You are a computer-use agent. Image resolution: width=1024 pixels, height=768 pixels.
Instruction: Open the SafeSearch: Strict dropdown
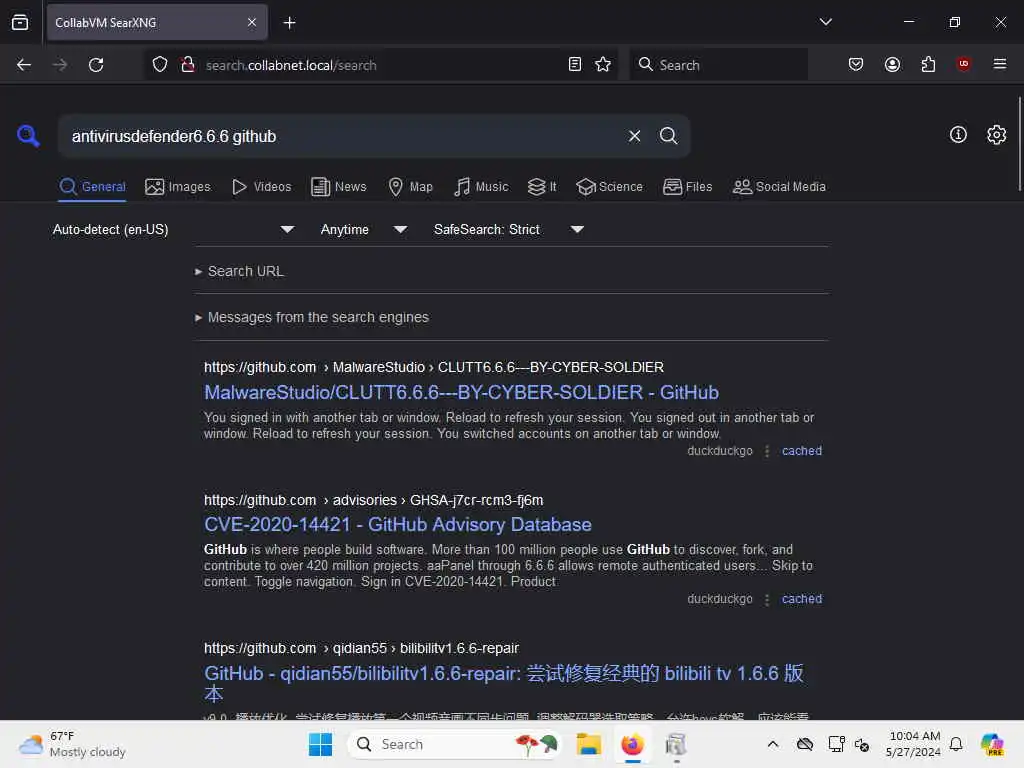point(509,229)
